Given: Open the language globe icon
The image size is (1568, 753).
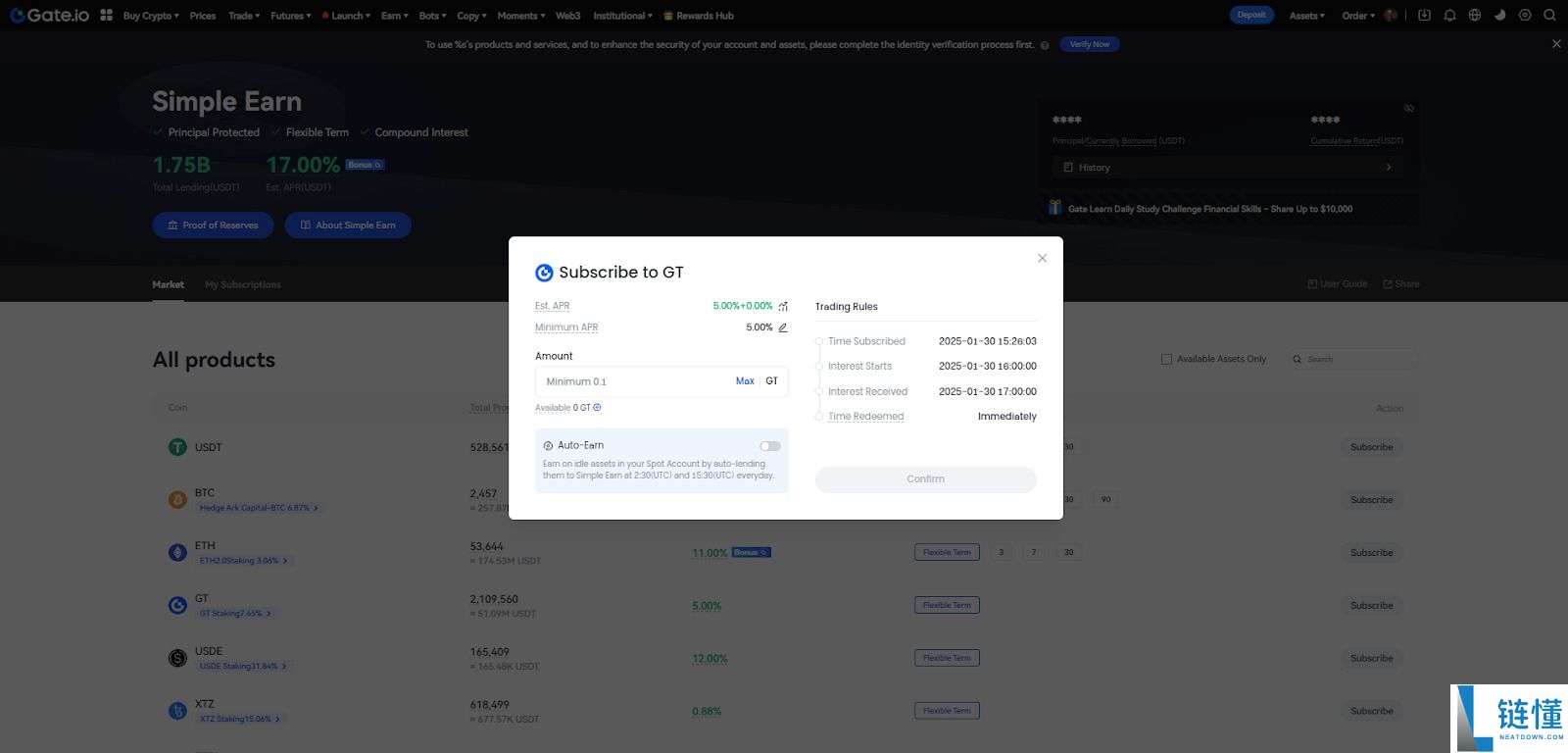Looking at the screenshot, I should tap(1474, 15).
